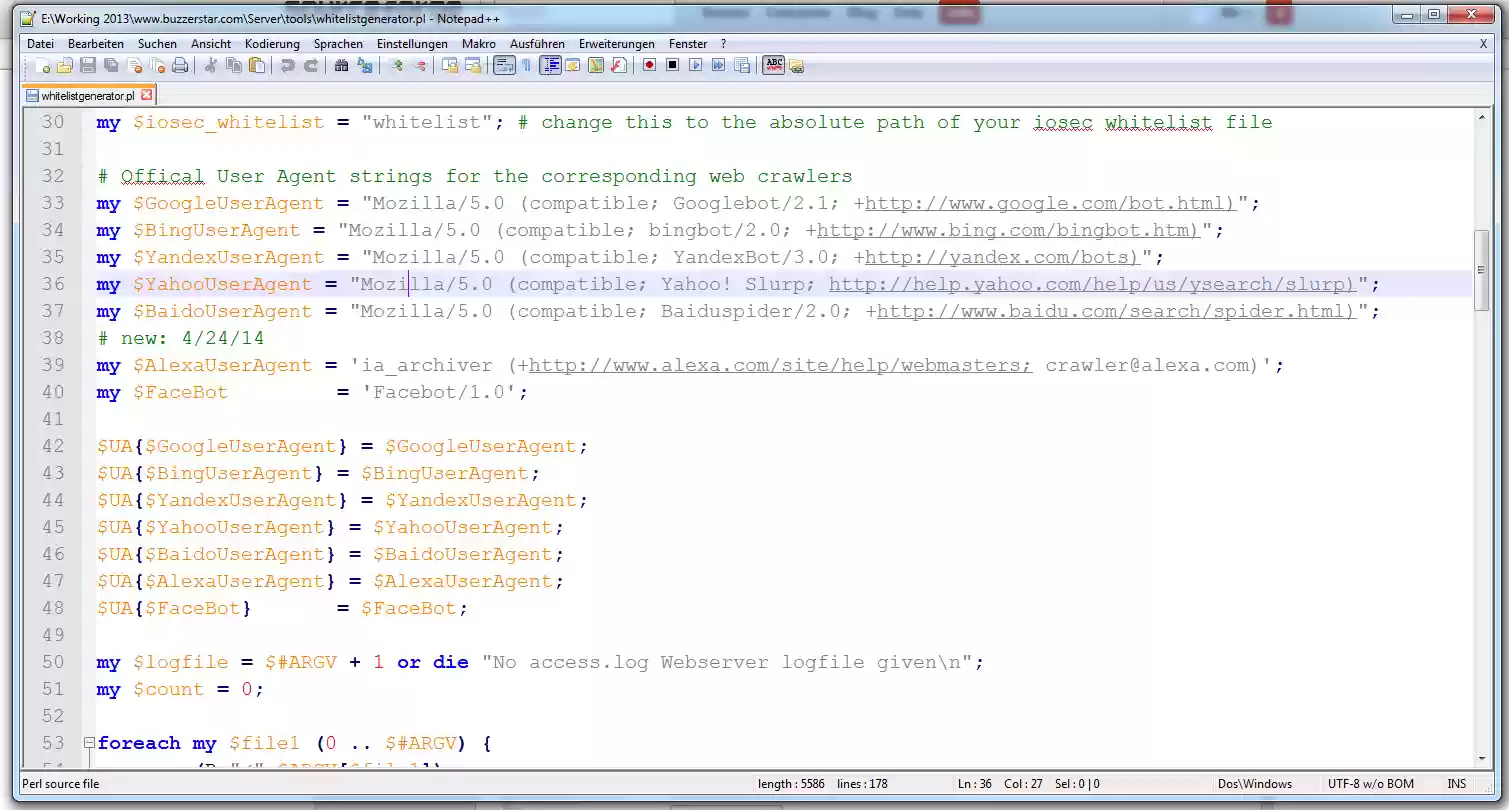1509x810 pixels.
Task: Click the scrollbar up arrow
Action: [1481, 118]
